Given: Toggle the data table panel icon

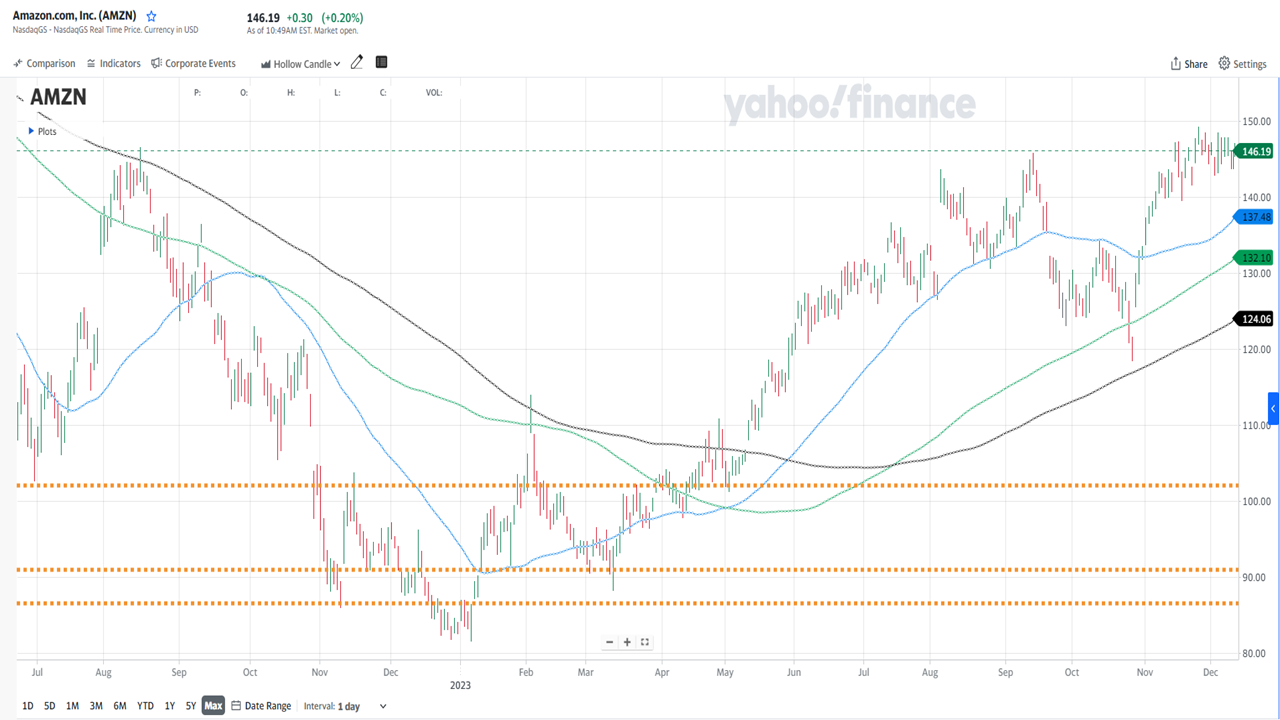Looking at the screenshot, I should point(381,62).
